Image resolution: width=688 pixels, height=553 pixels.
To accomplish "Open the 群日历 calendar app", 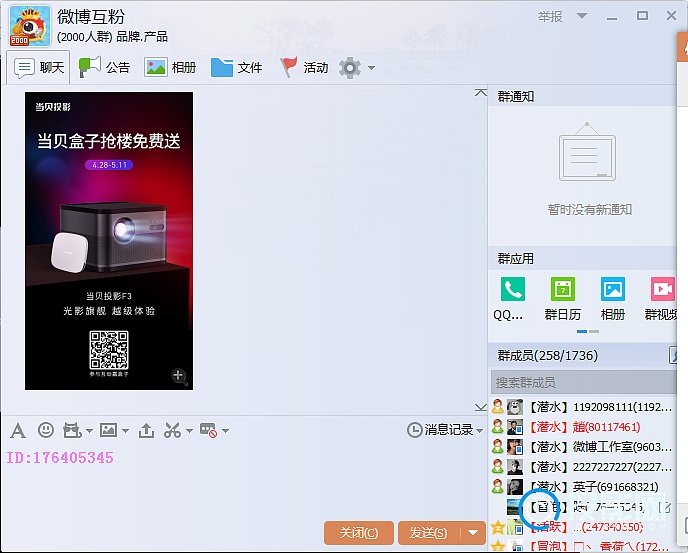I will coord(562,297).
